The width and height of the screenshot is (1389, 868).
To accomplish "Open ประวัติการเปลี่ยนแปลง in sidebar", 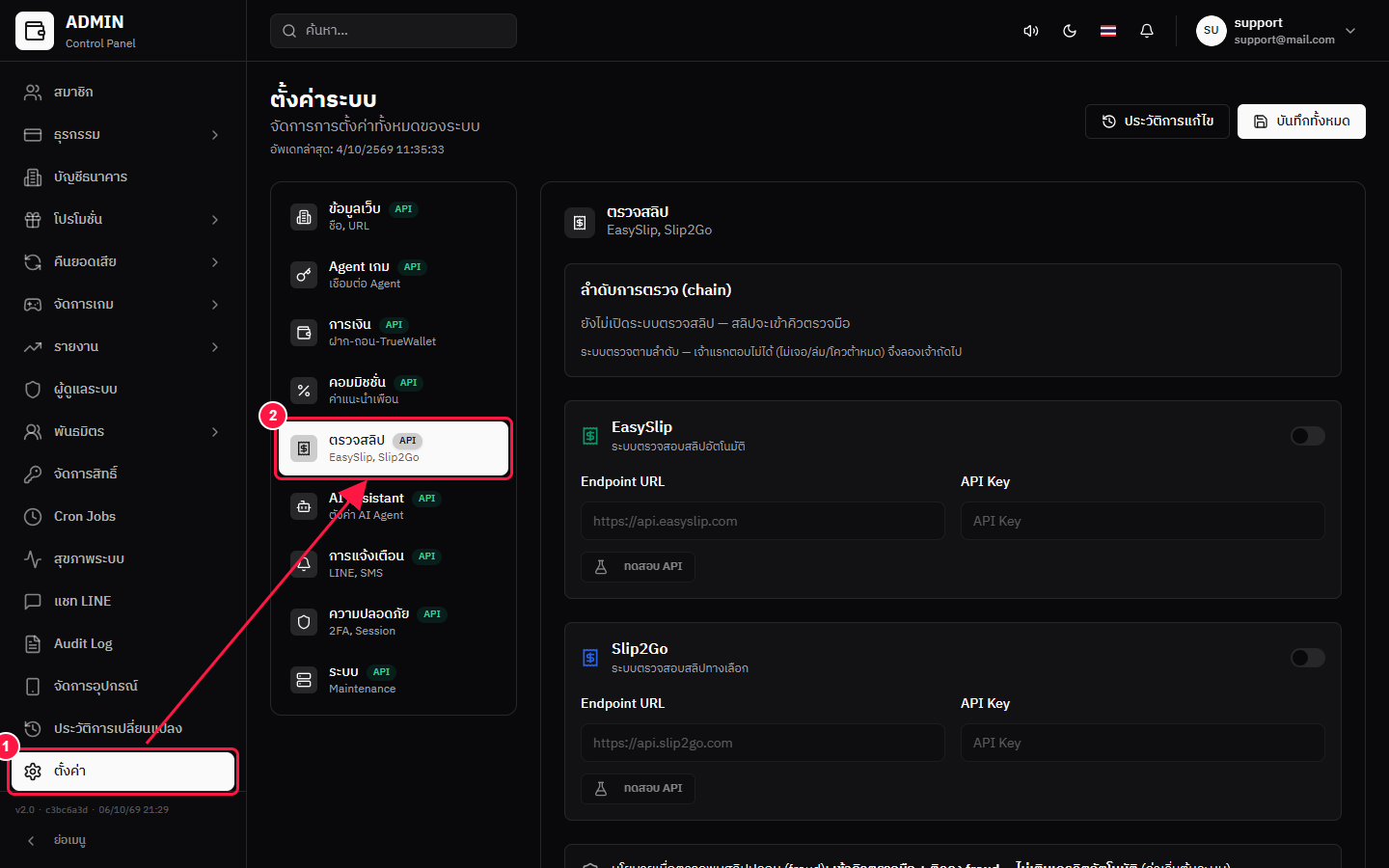I will [x=123, y=729].
